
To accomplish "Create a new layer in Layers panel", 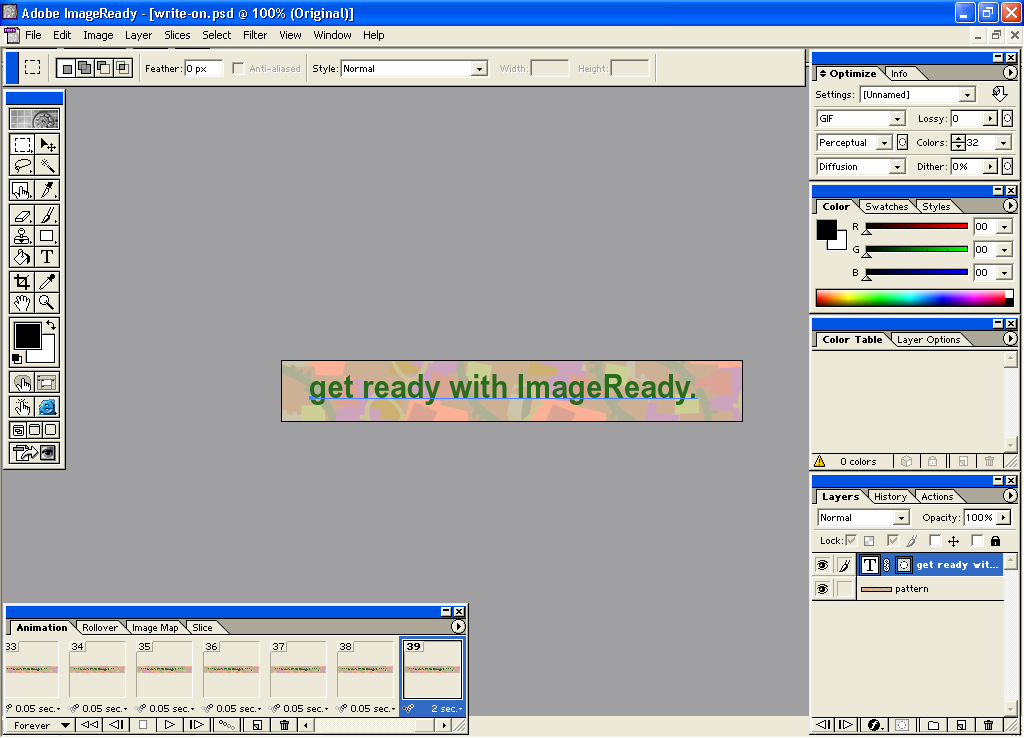I will click(x=961, y=724).
